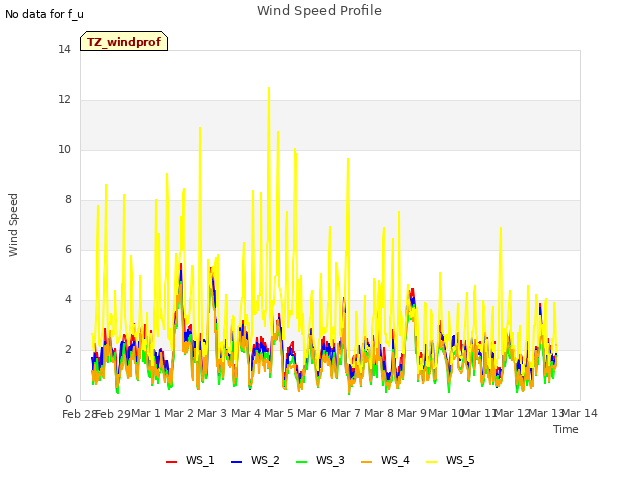Click the Feb 28 x-axis tick label
Screen dimensions: 640x480
(79, 414)
